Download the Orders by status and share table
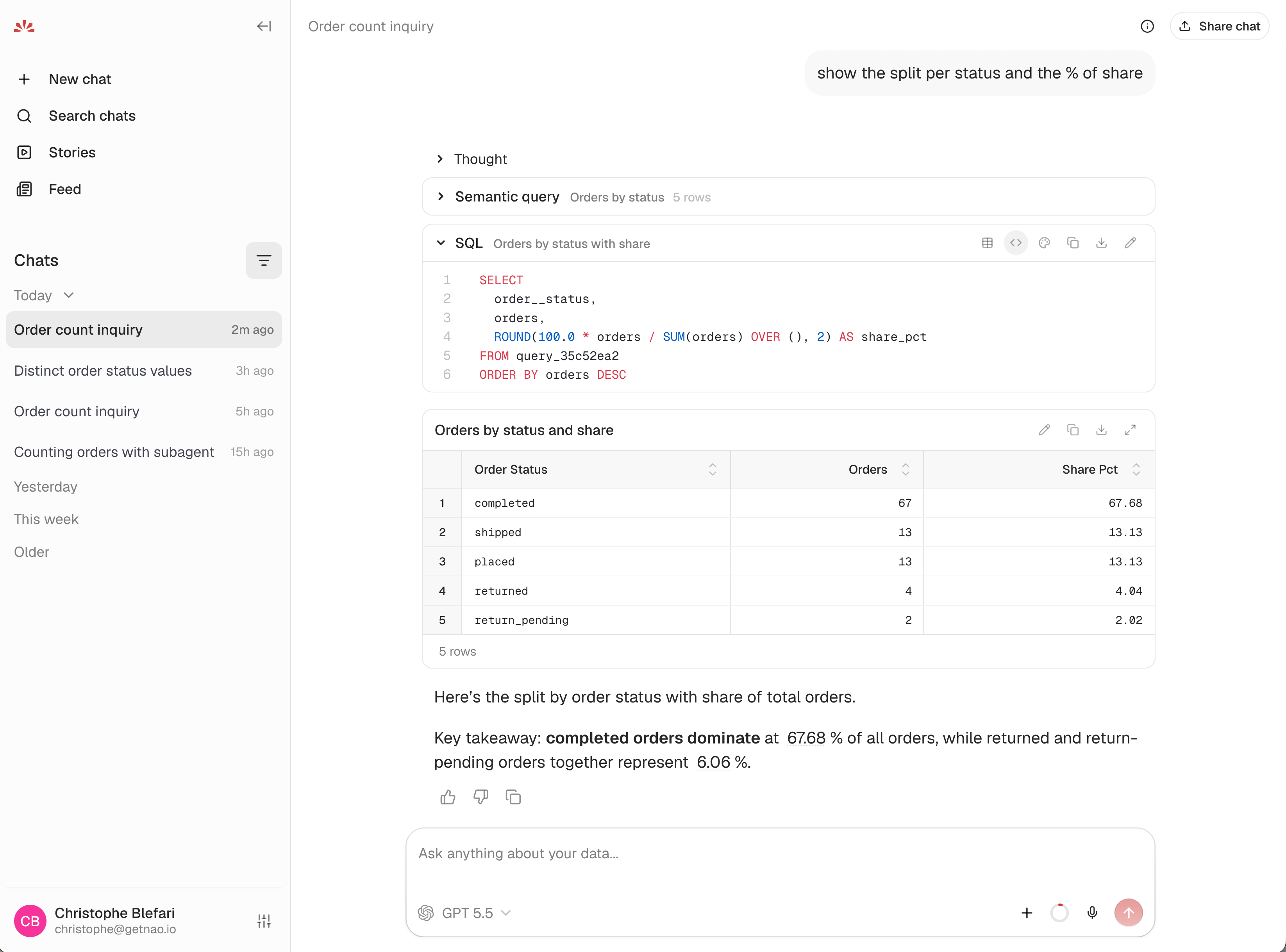The image size is (1286, 952). click(1102, 430)
